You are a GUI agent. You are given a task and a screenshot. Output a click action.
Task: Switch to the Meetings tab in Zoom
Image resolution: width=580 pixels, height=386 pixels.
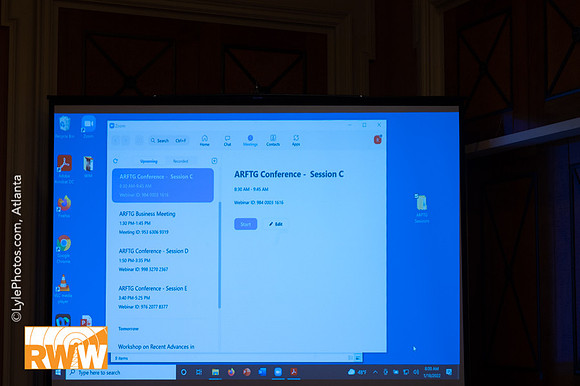[250, 140]
